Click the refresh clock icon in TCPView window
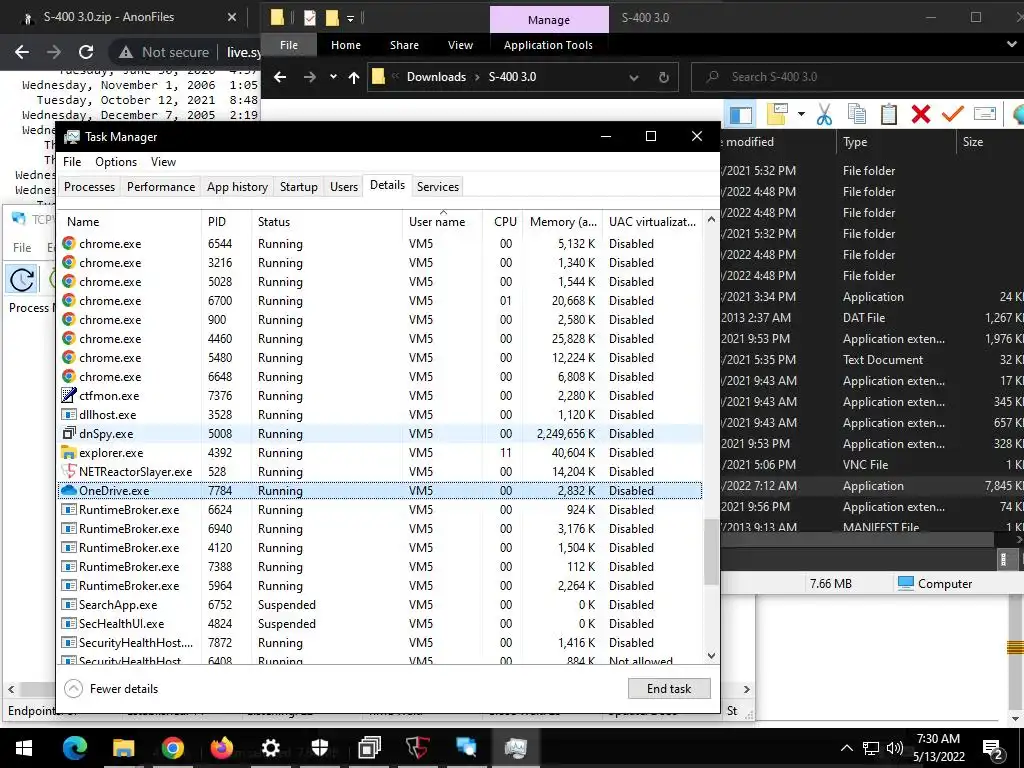 22,279
